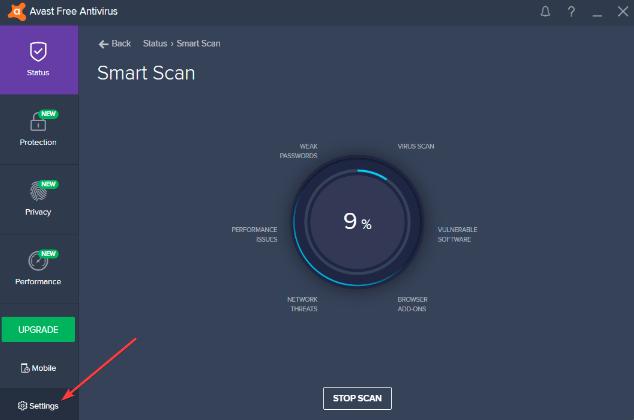Open the notifications bell
Viewport: 634px width, 420px height.
click(545, 11)
